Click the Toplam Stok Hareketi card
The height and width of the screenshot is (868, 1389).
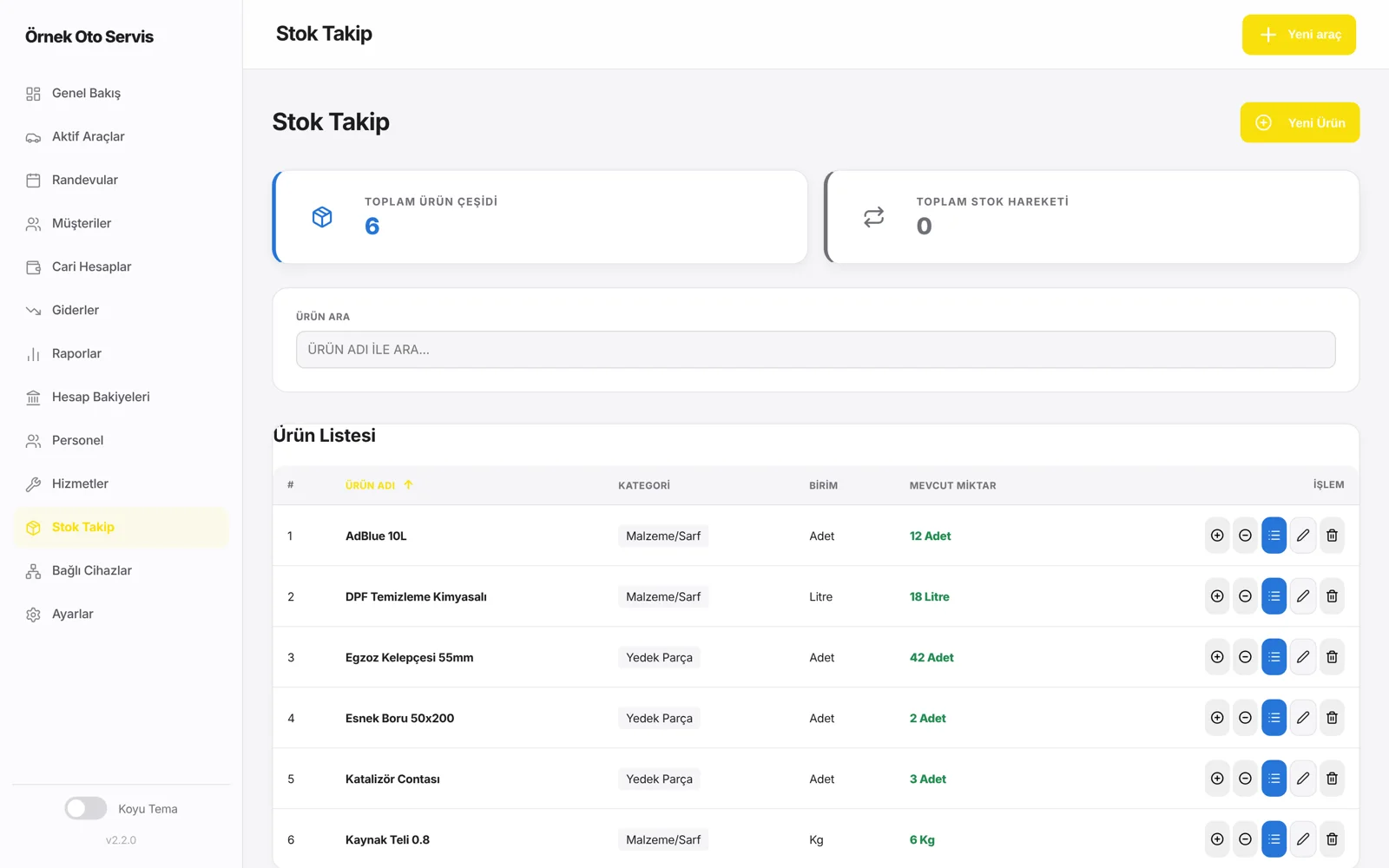pos(1092,217)
